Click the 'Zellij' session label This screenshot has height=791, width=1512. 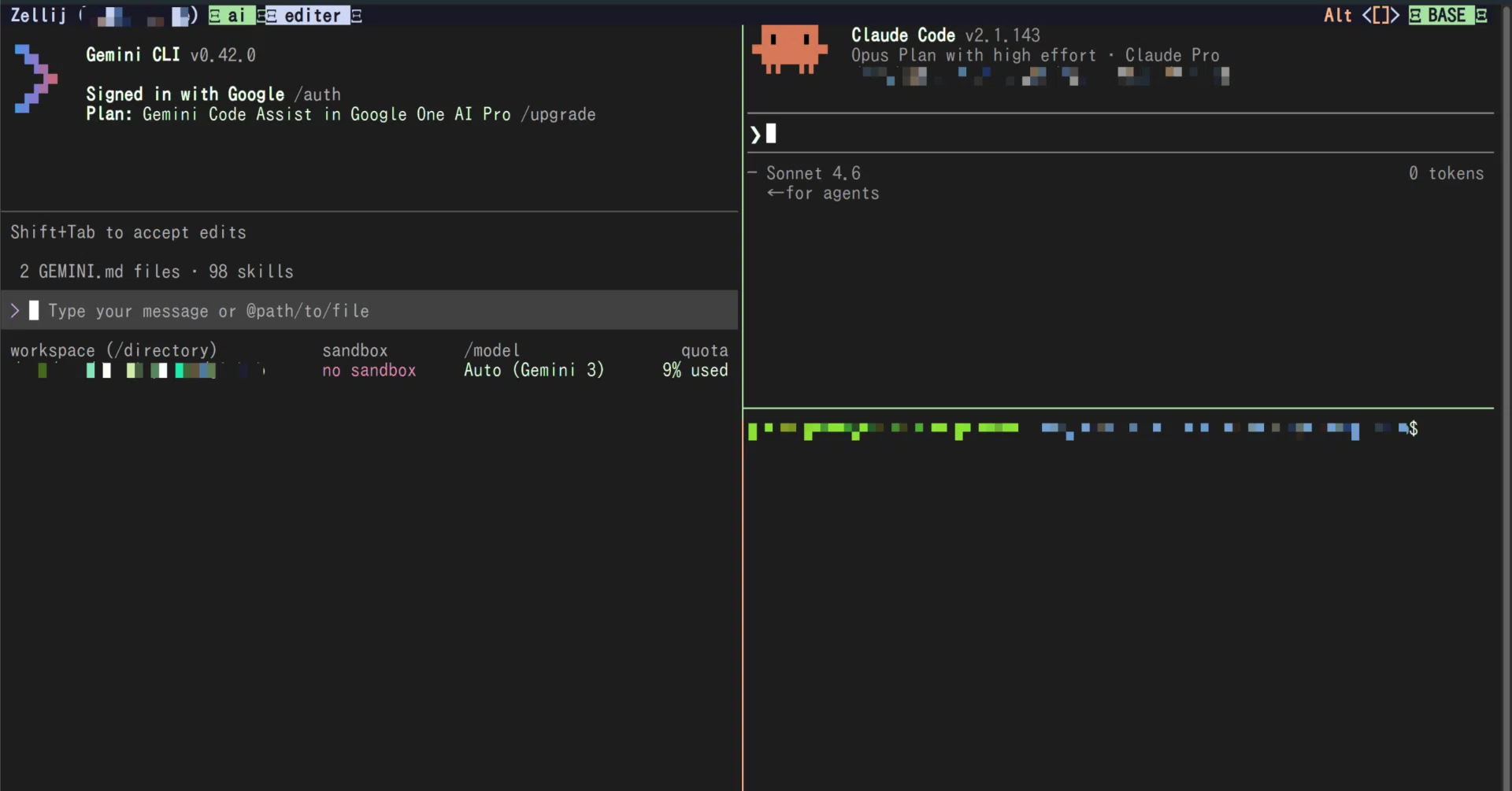[39, 15]
